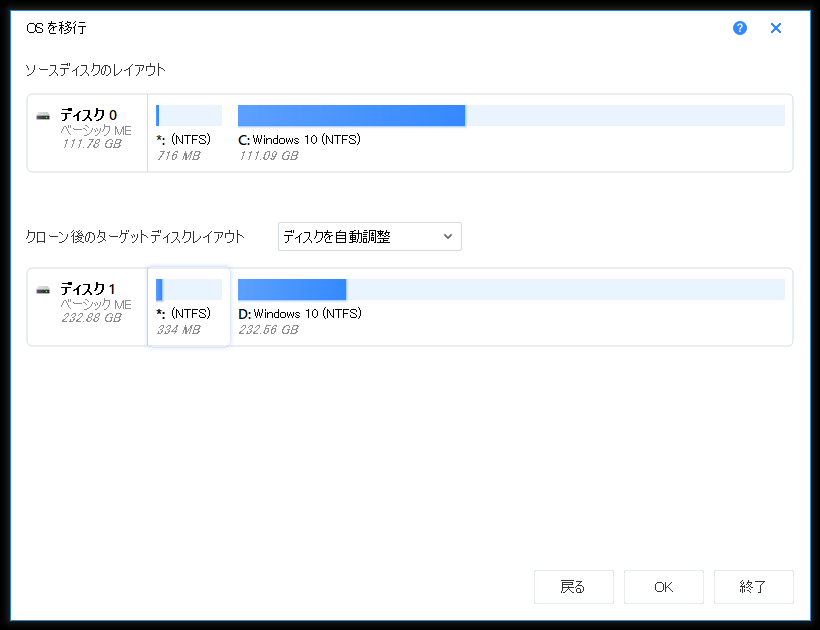Click the ディスク 1 name label
The image size is (820, 630).
click(x=88, y=289)
